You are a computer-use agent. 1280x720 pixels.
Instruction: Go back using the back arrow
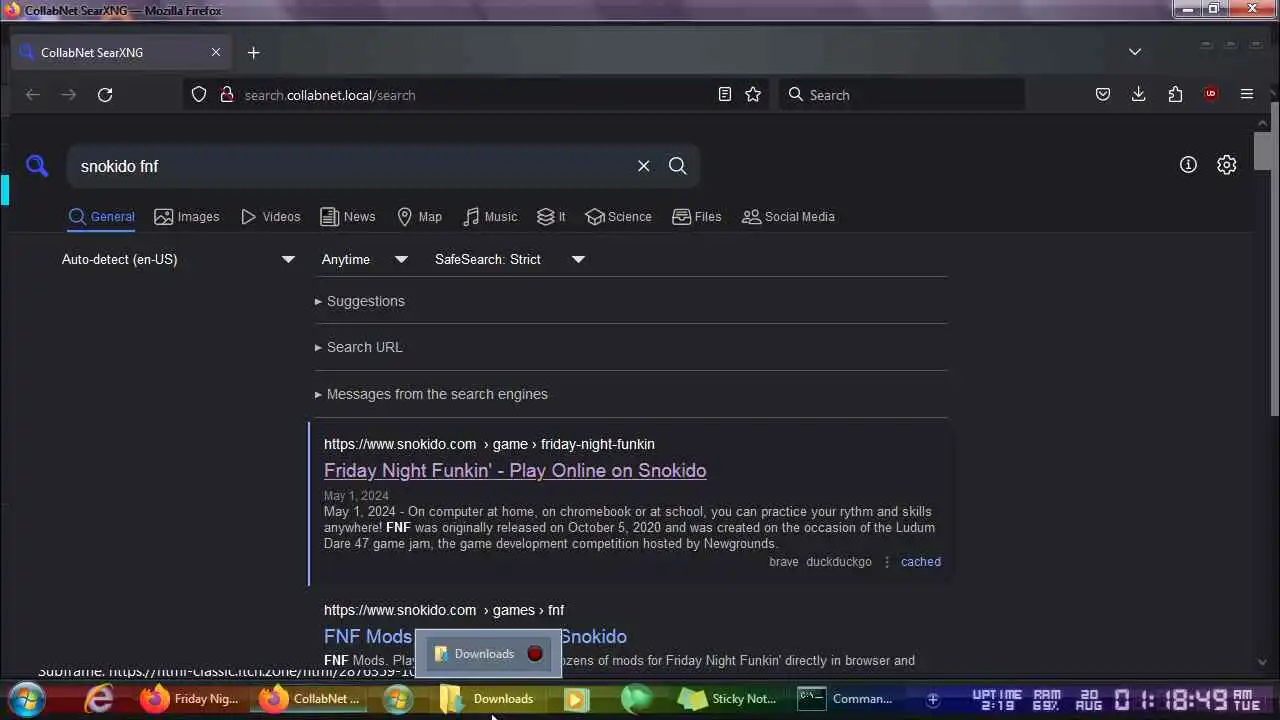point(33,95)
